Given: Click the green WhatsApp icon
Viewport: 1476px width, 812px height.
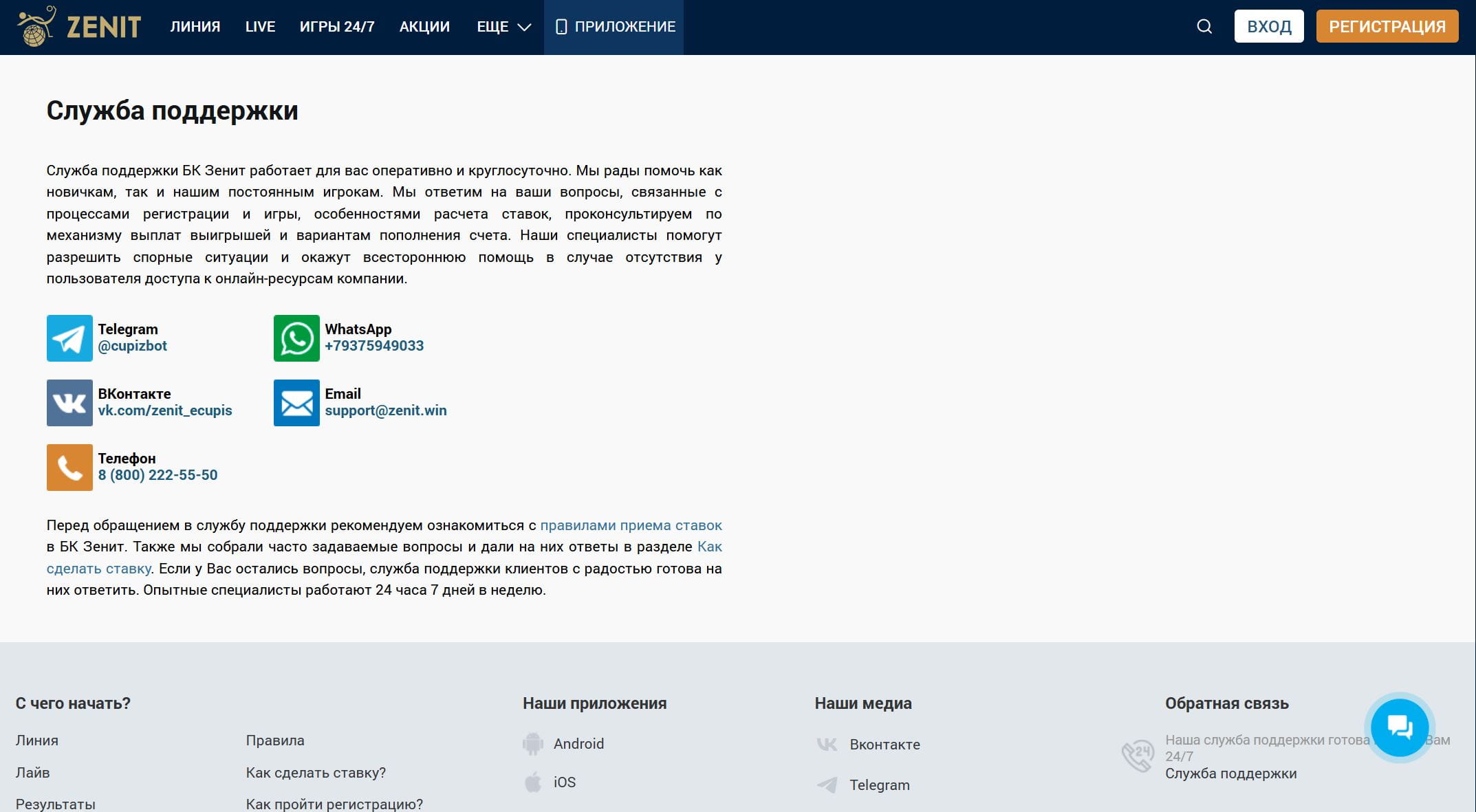Looking at the screenshot, I should coord(296,338).
